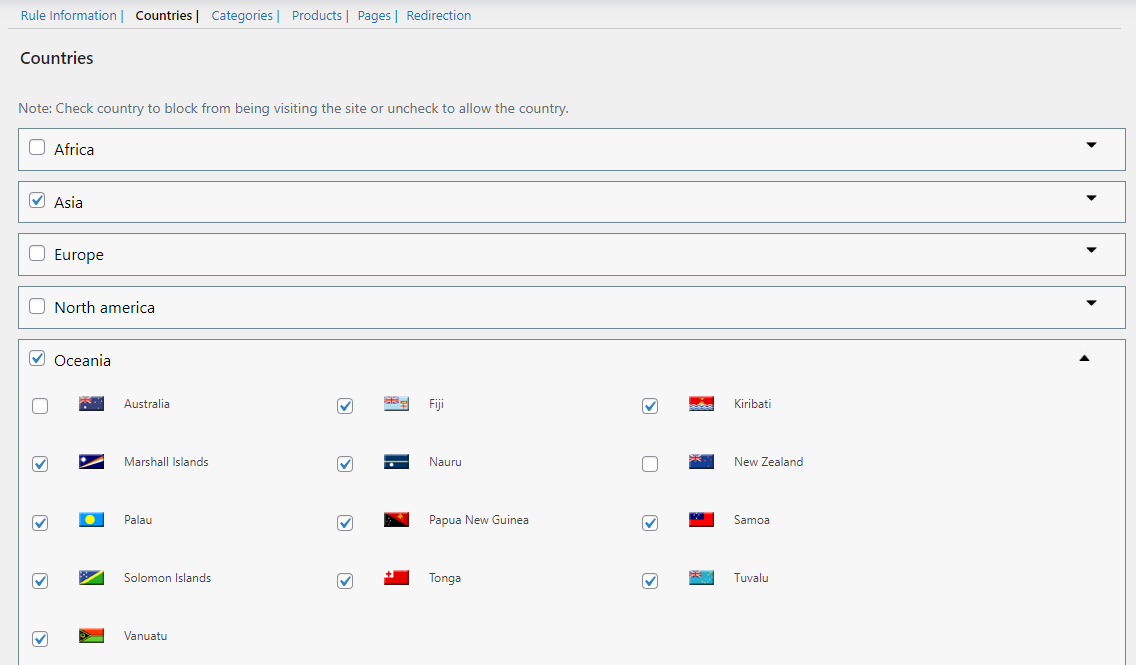1136x665 pixels.
Task: Uncheck the Oceania continent checkbox
Action: [37, 359]
